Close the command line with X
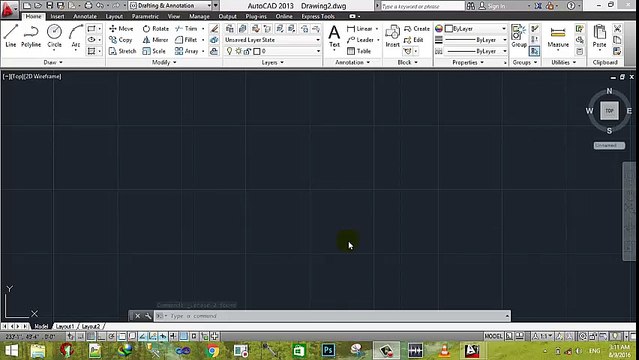Viewport: 639px width, 360px height. point(138,316)
